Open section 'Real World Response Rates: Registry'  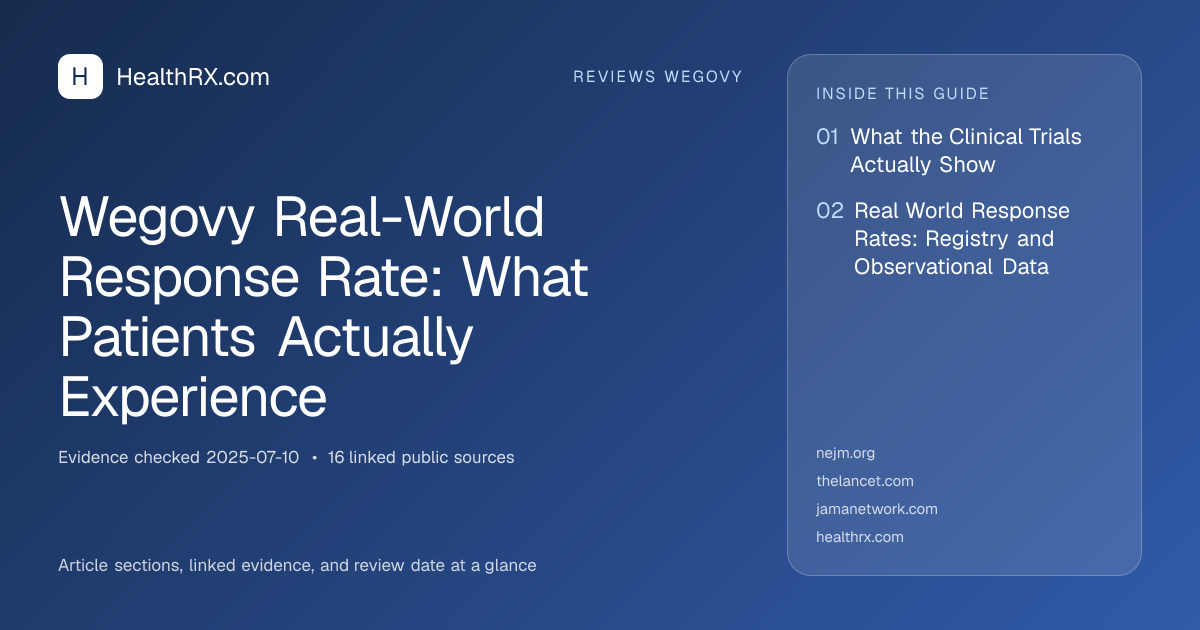(962, 239)
